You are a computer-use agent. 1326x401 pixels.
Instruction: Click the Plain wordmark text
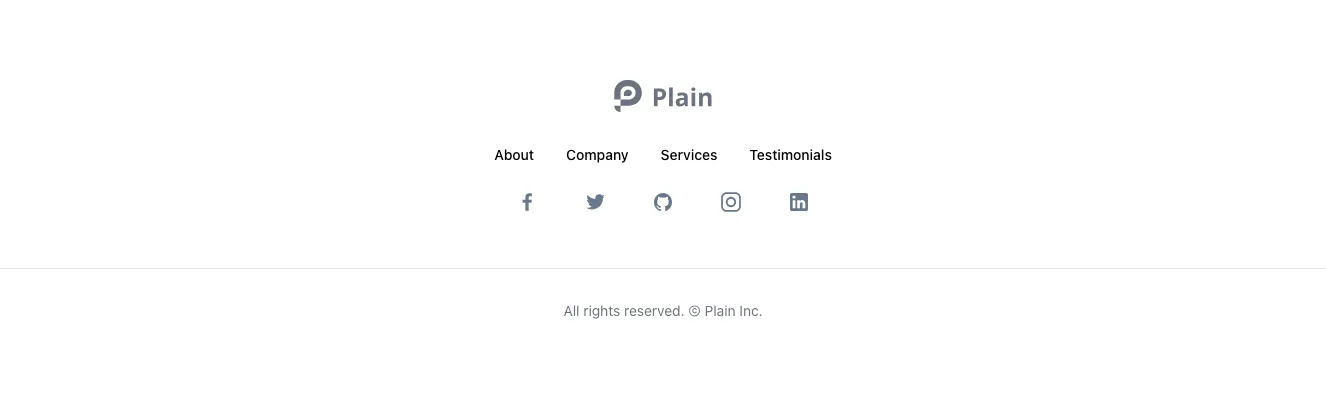coord(682,97)
